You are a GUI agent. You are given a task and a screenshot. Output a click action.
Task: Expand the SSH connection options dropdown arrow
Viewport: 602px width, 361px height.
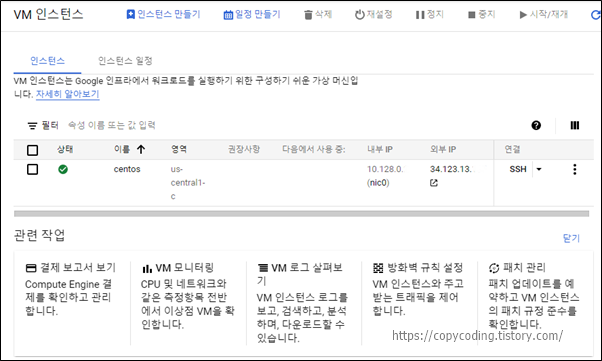tap(539, 169)
